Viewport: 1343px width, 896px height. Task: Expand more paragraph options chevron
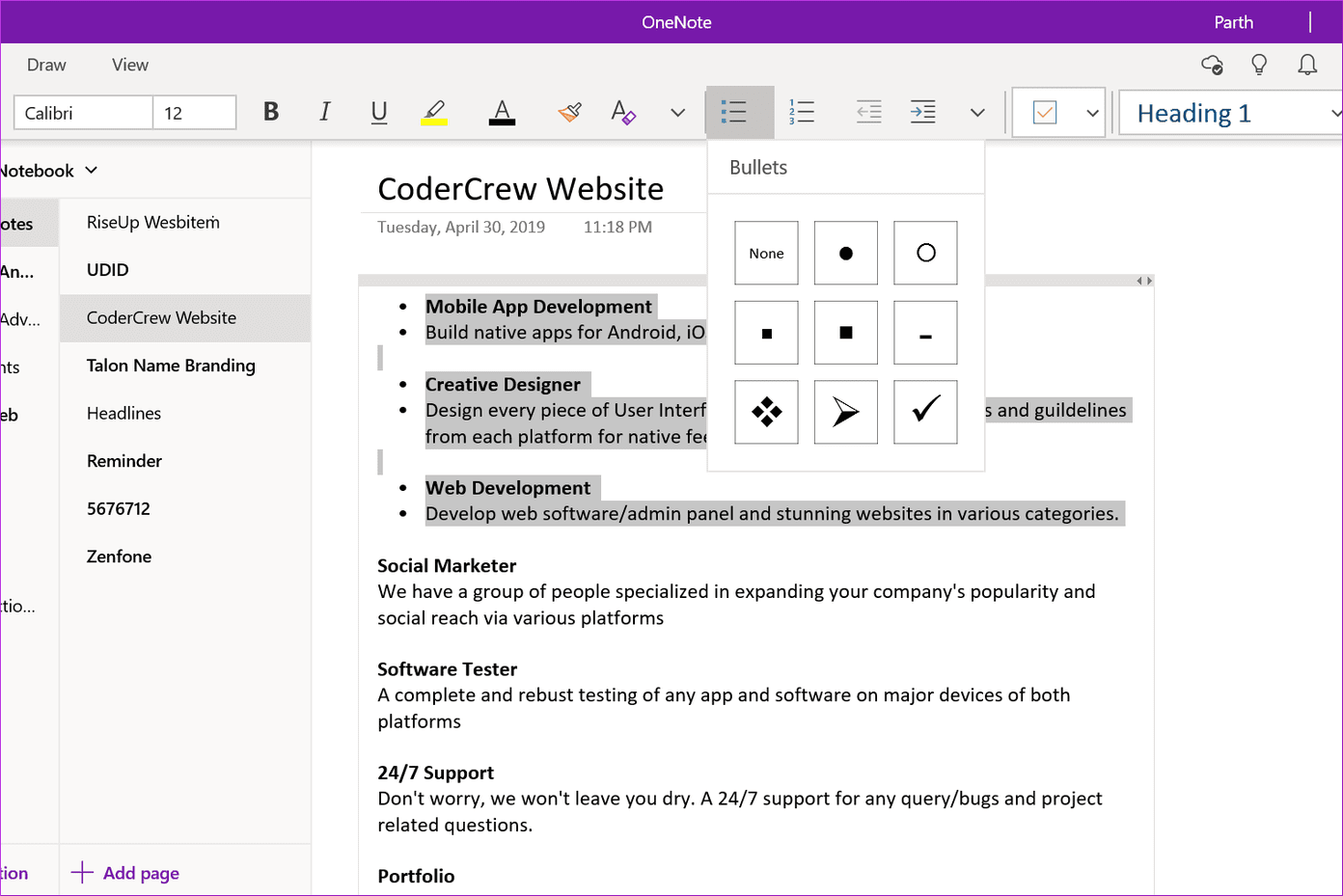click(x=977, y=113)
